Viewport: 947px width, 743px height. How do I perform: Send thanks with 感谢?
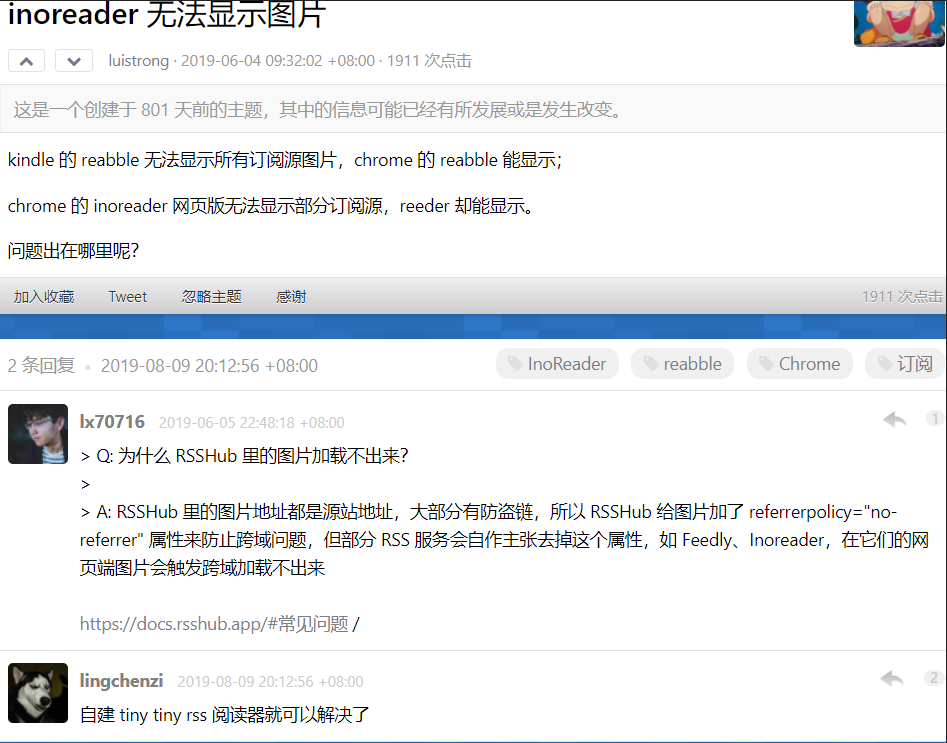[291, 297]
